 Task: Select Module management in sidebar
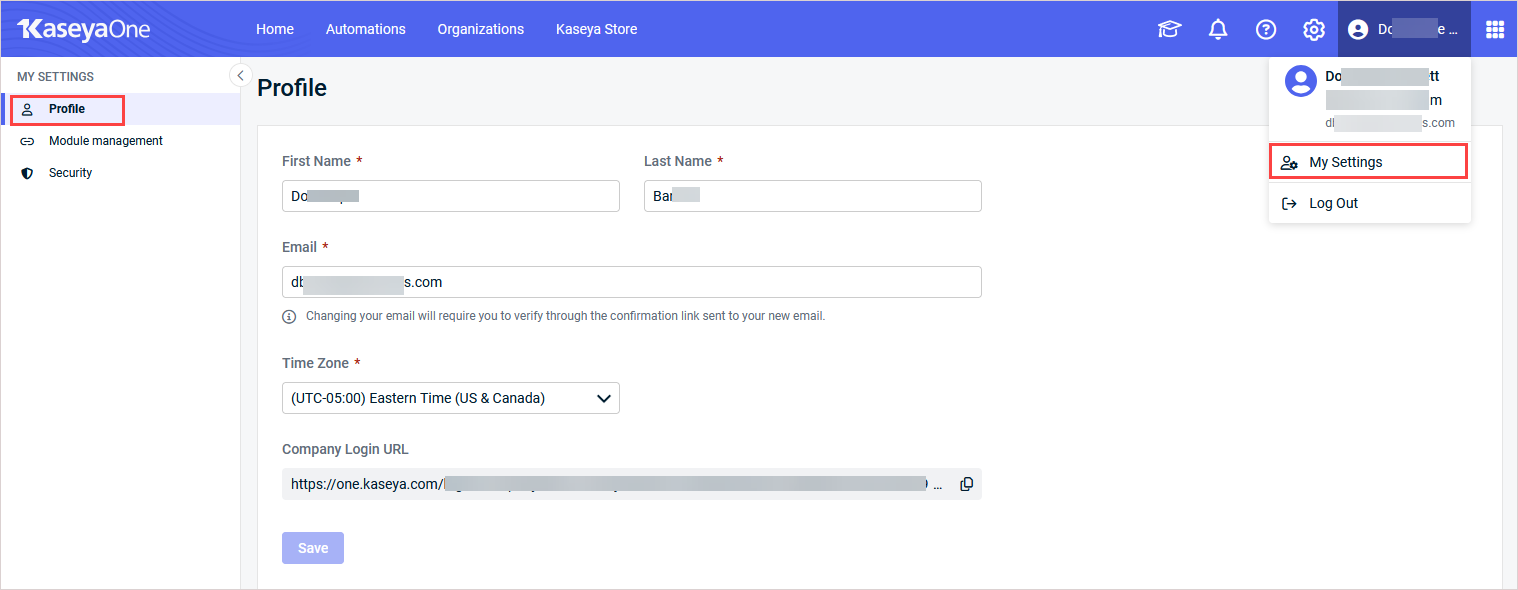coord(105,141)
